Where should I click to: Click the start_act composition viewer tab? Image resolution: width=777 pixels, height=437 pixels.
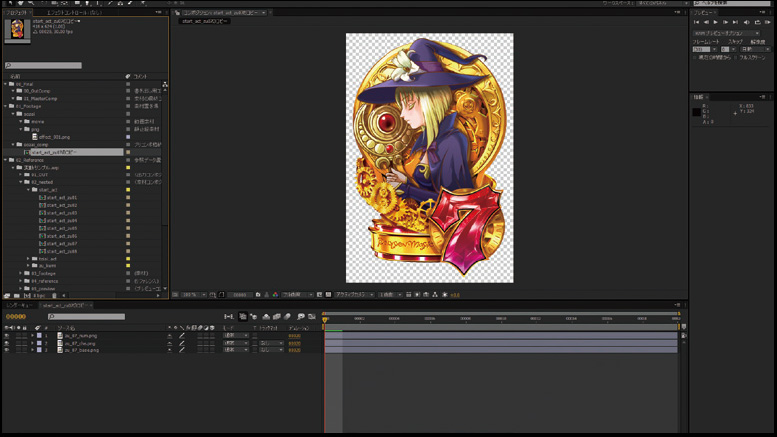coord(204,21)
